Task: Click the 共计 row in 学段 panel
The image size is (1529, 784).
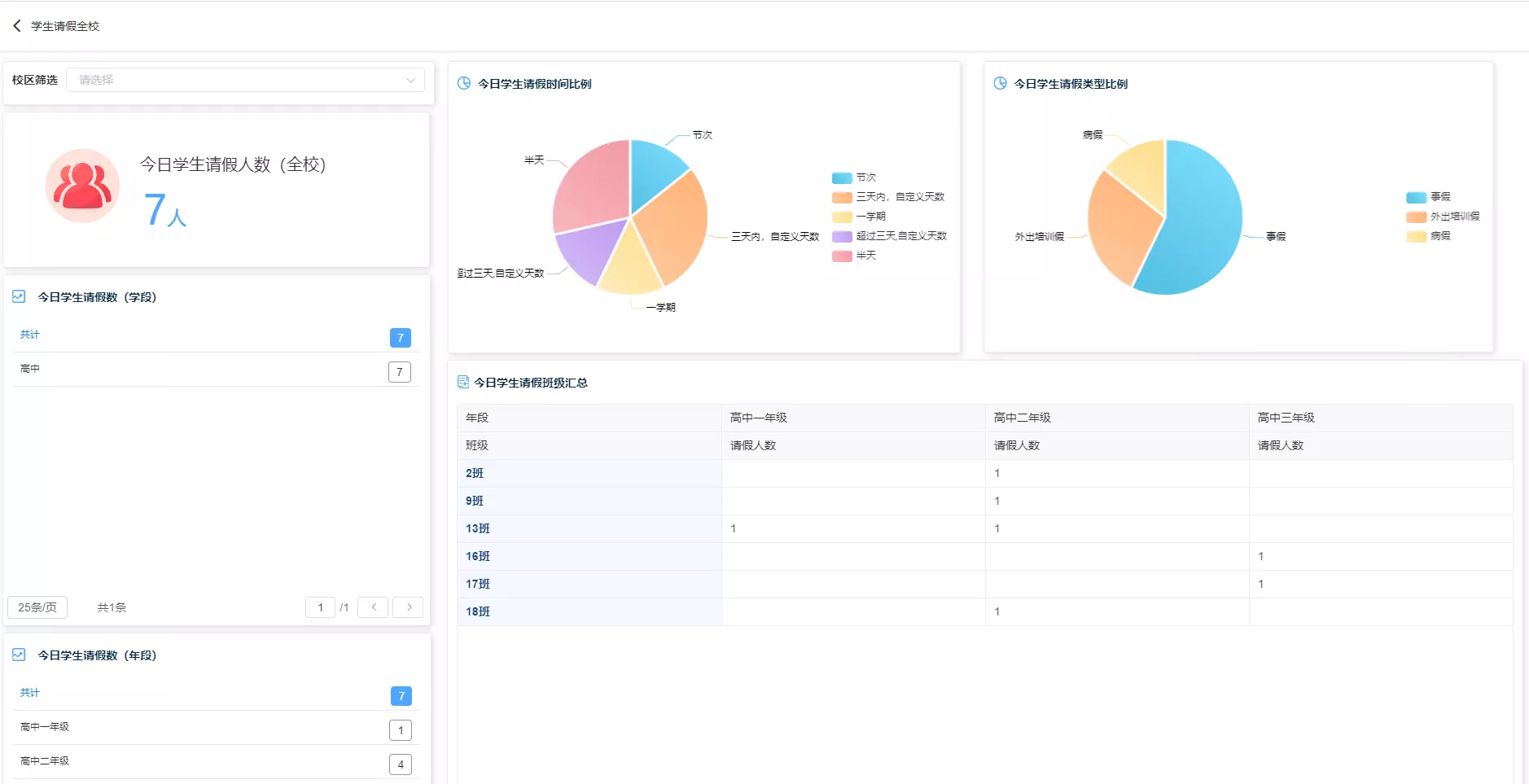Action: (216, 335)
